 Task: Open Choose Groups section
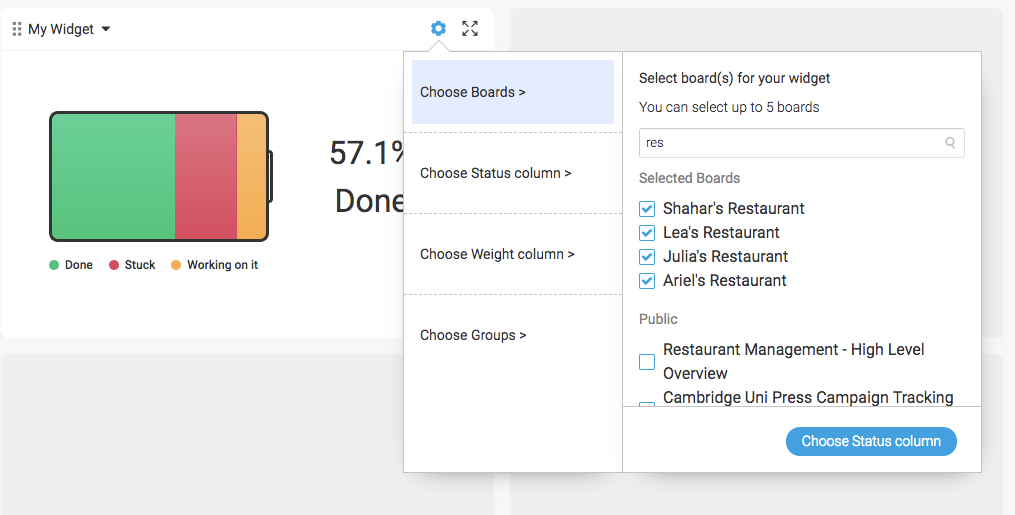[x=513, y=335]
